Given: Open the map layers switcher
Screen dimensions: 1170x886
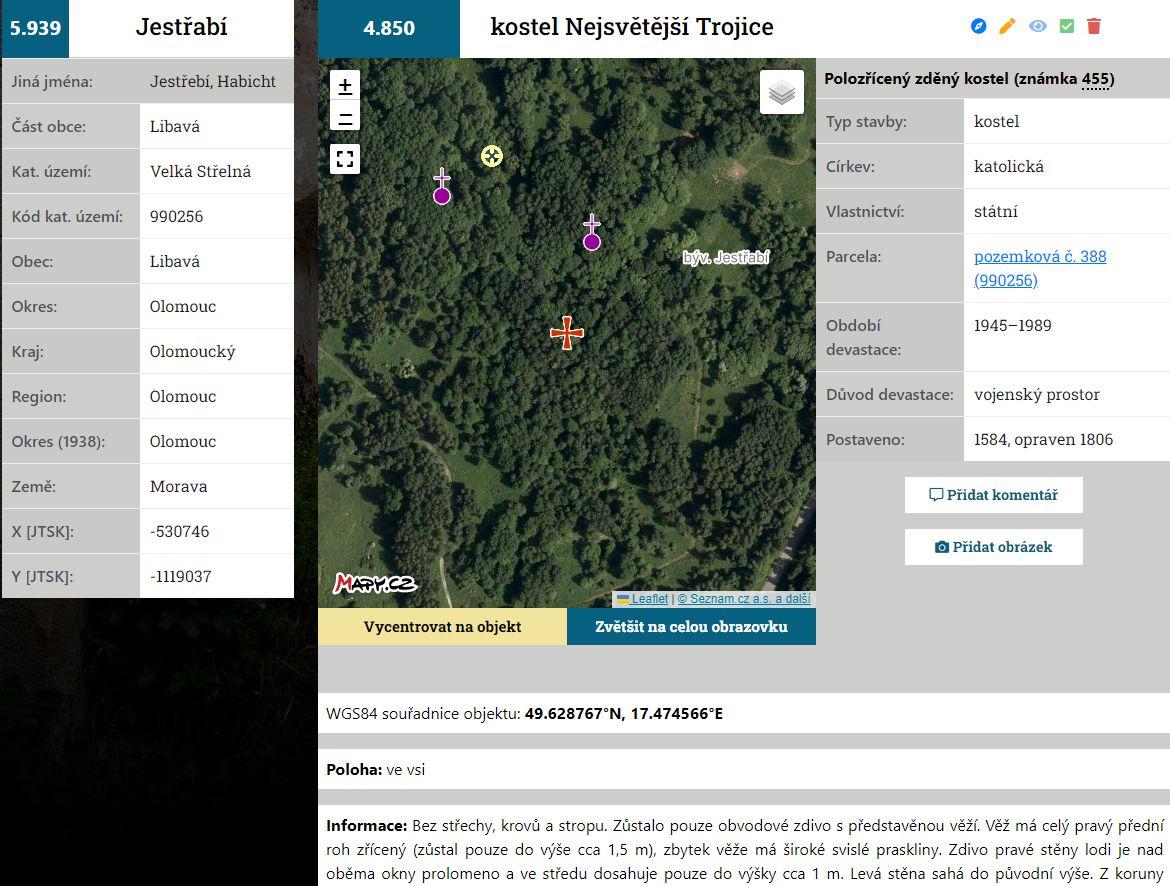Looking at the screenshot, I should [x=782, y=92].
